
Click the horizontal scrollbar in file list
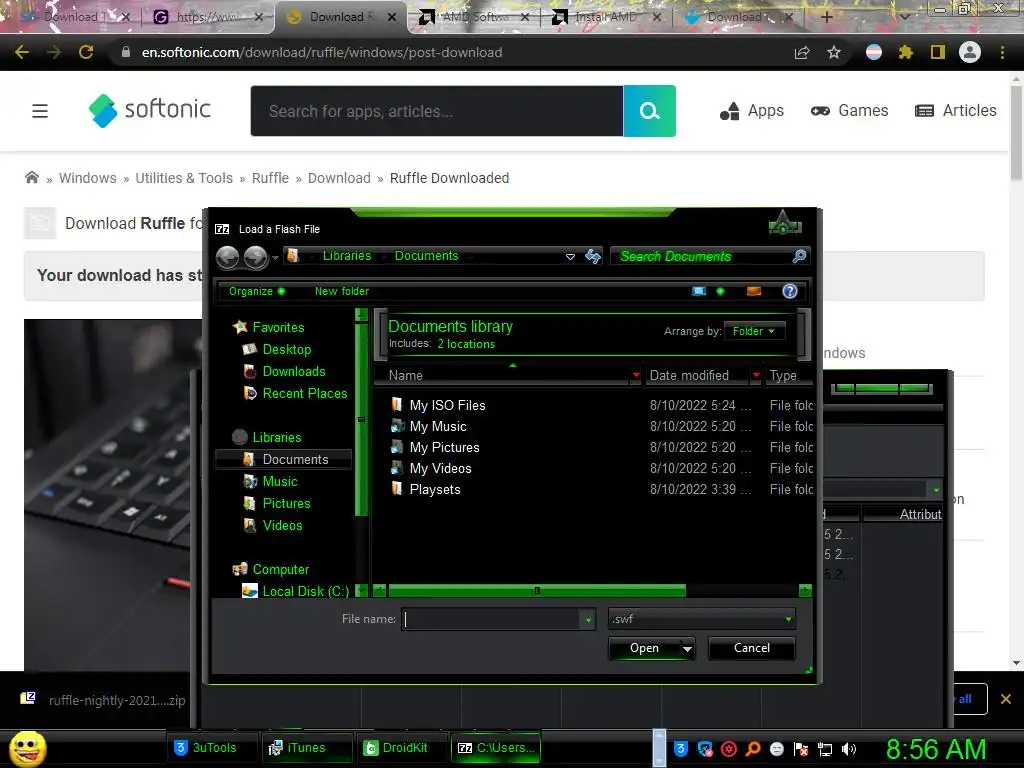point(537,591)
